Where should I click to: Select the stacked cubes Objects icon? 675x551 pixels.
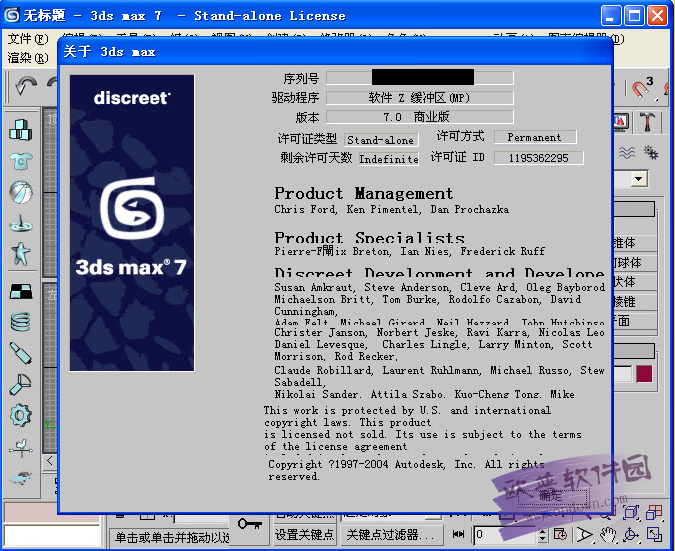coord(21,130)
